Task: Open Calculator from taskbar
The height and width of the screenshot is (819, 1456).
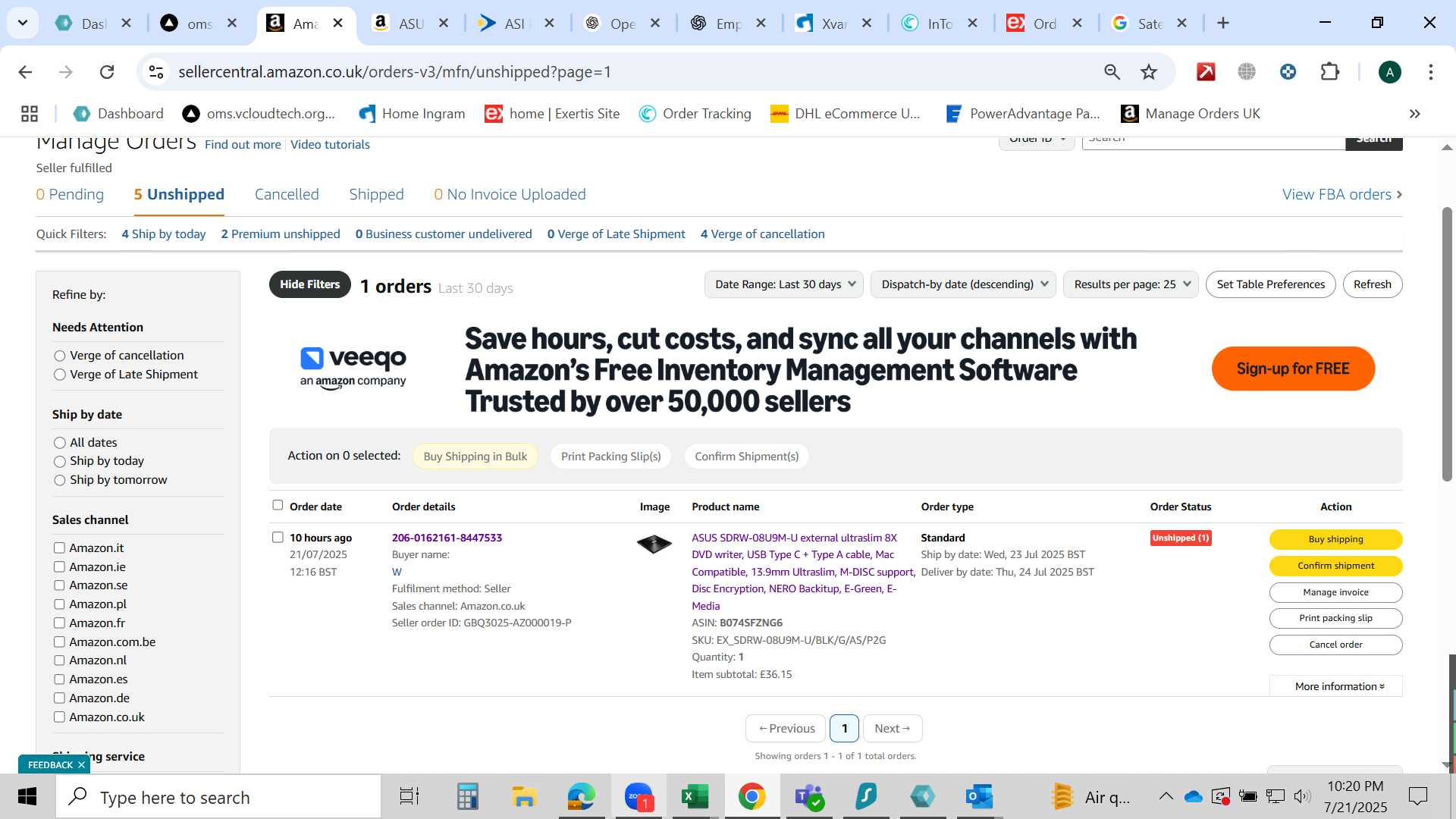Action: coord(467,797)
